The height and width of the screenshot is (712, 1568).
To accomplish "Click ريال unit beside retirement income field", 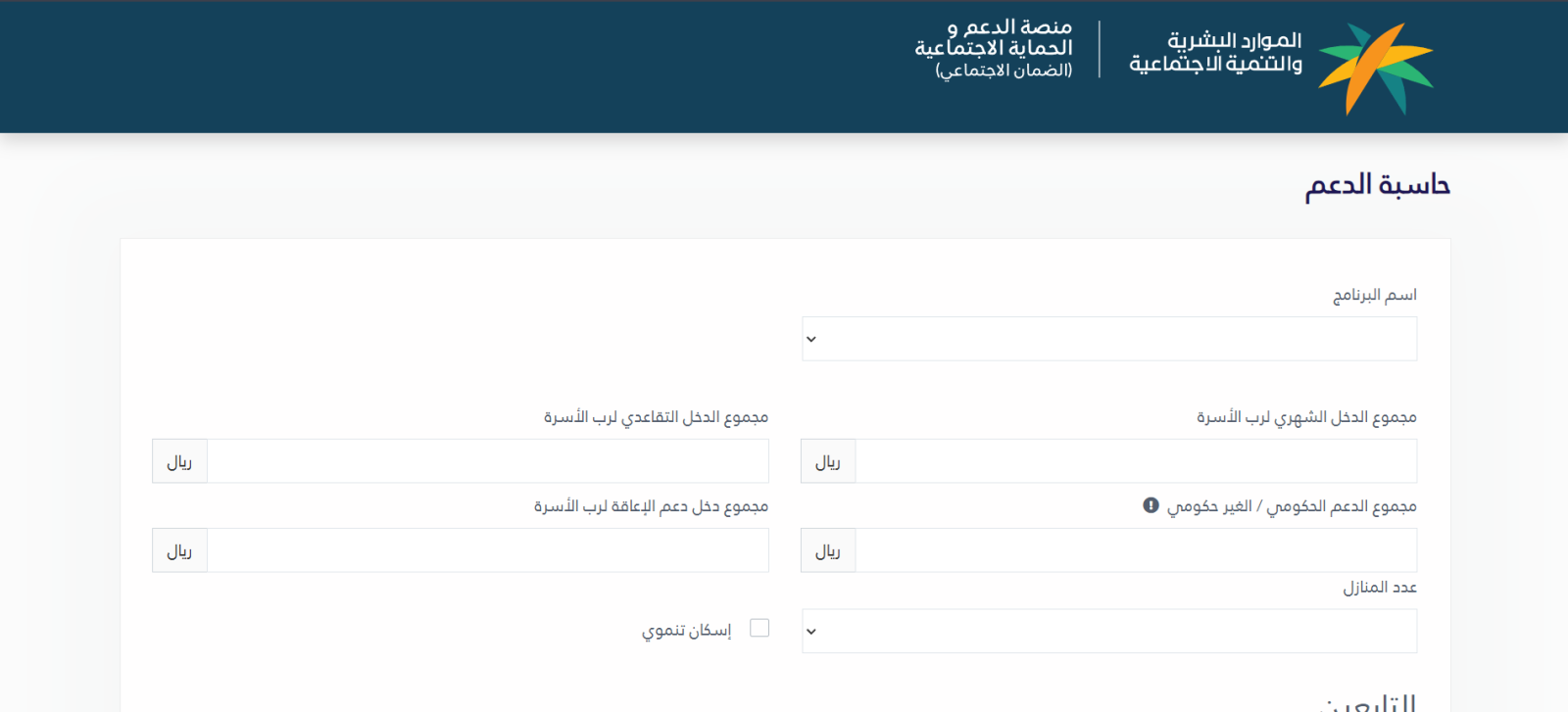I will [179, 461].
